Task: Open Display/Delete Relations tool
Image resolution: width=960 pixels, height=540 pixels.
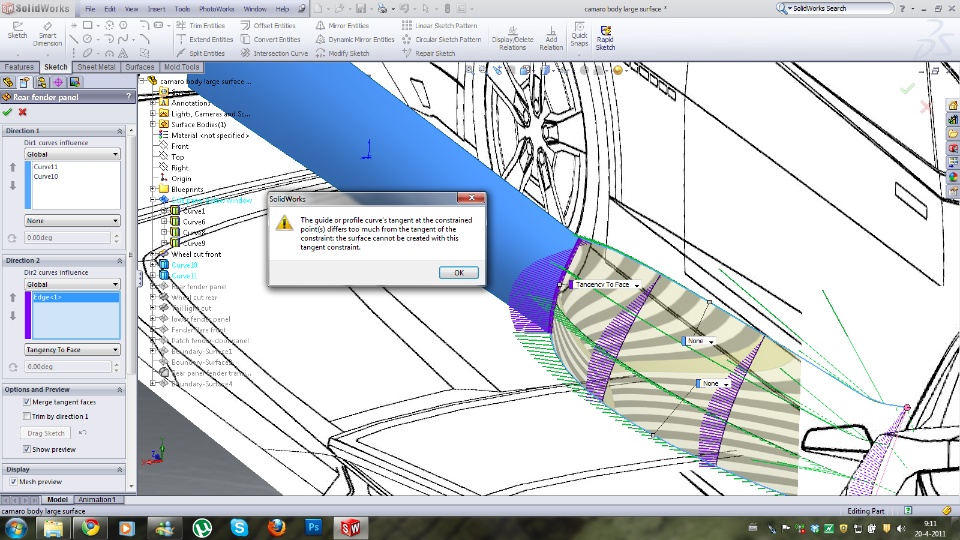Action: click(x=512, y=38)
